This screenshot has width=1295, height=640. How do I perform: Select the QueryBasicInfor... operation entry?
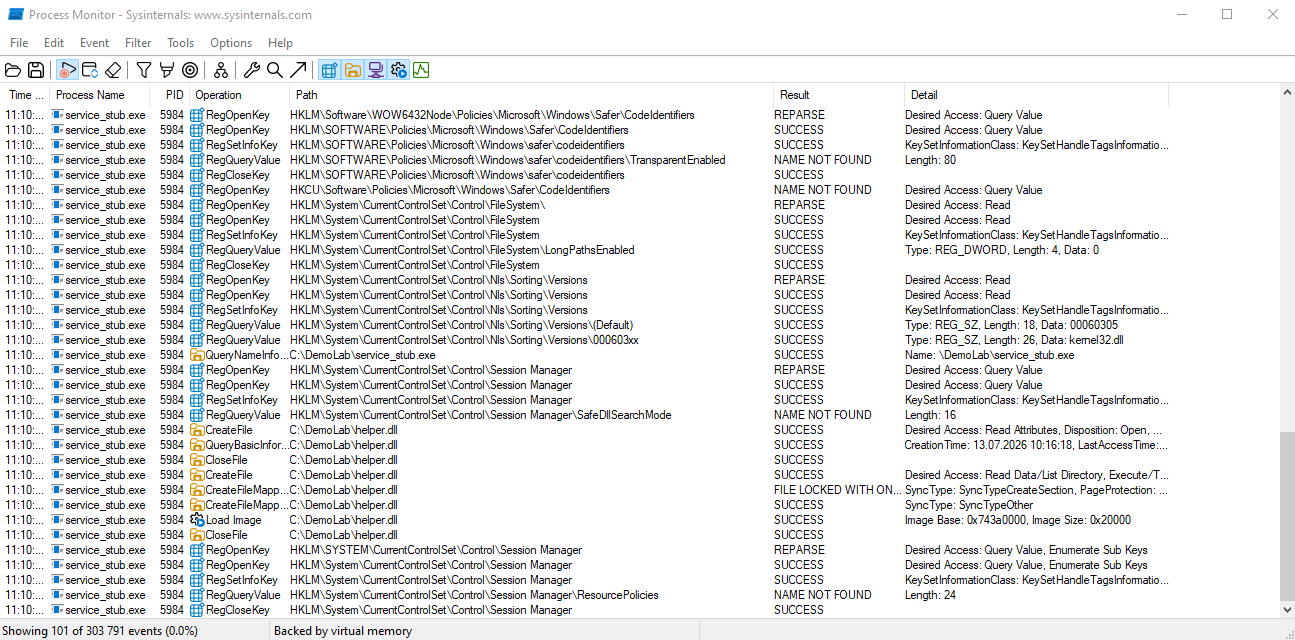pos(246,445)
